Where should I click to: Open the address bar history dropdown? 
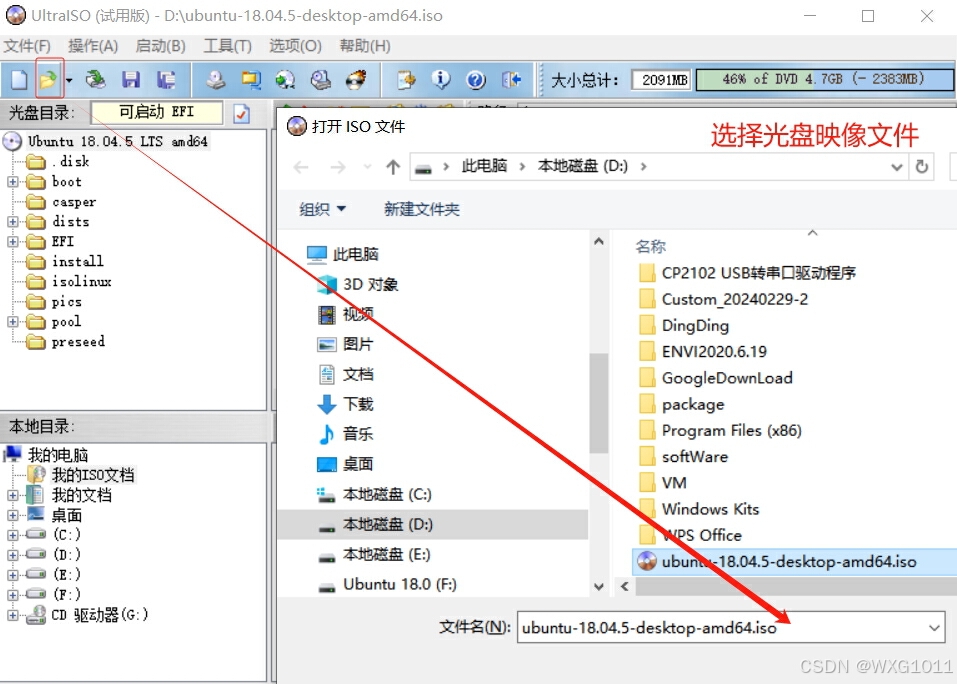[897, 167]
